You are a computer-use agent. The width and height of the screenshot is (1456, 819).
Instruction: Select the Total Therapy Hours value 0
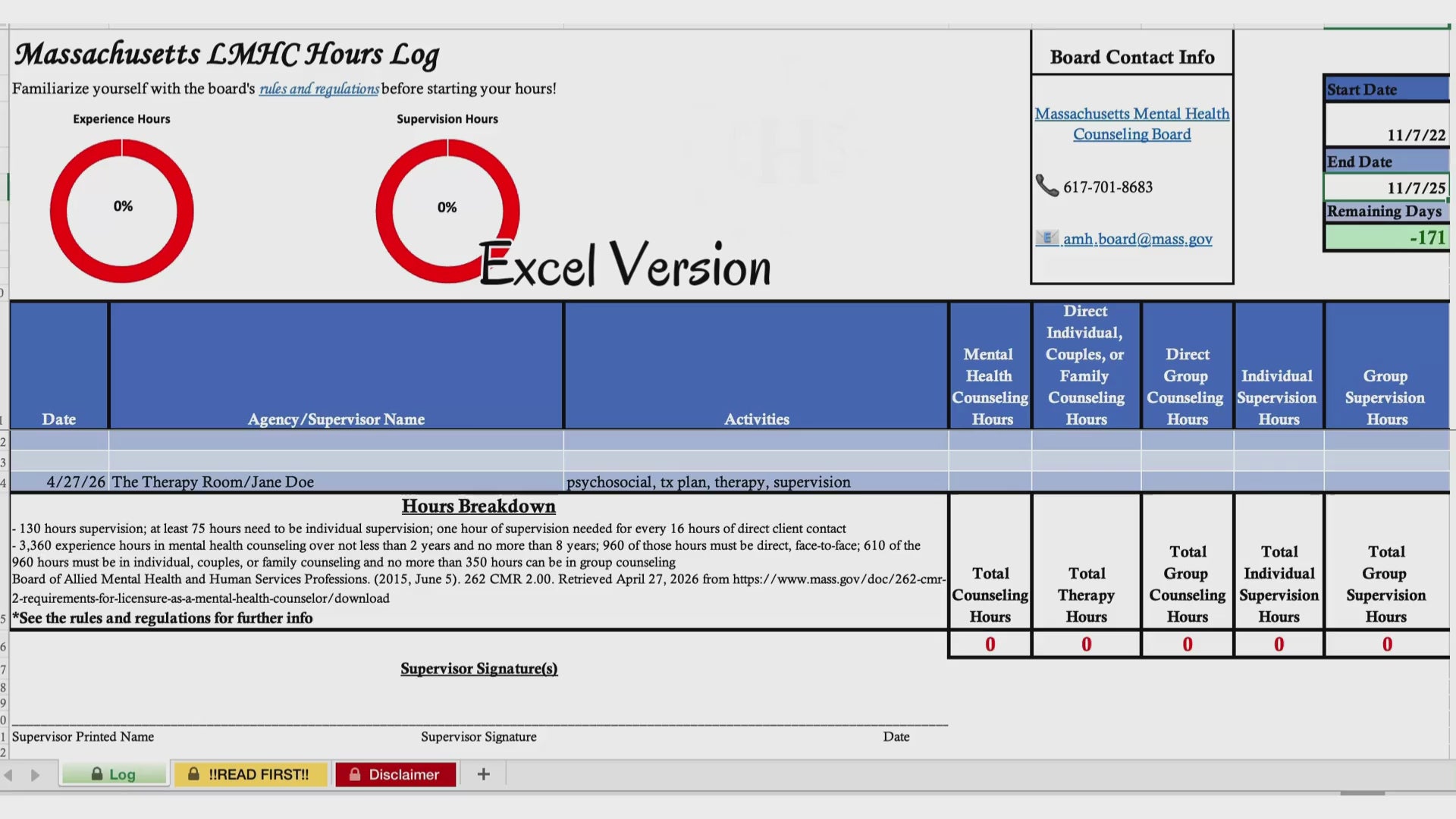tap(1086, 644)
